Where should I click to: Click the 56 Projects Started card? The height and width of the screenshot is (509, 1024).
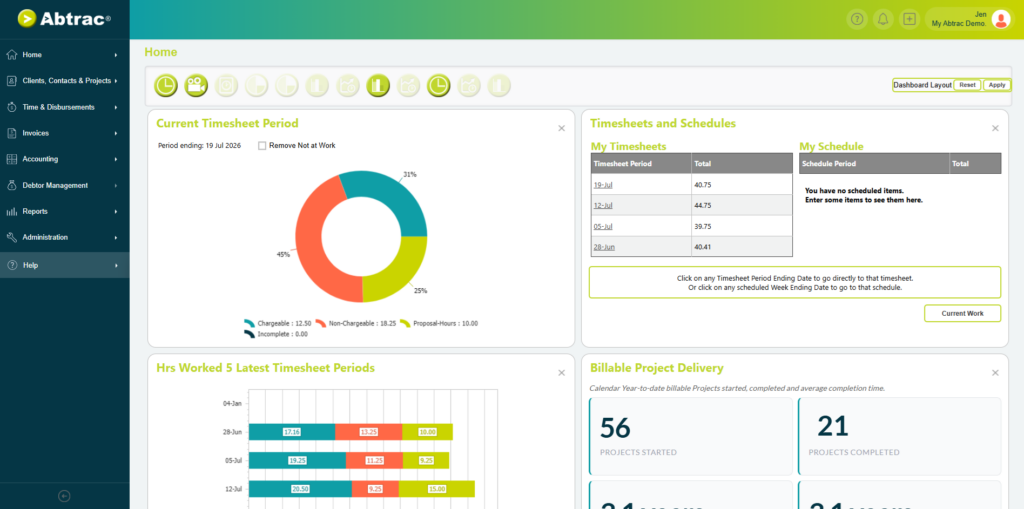(691, 436)
